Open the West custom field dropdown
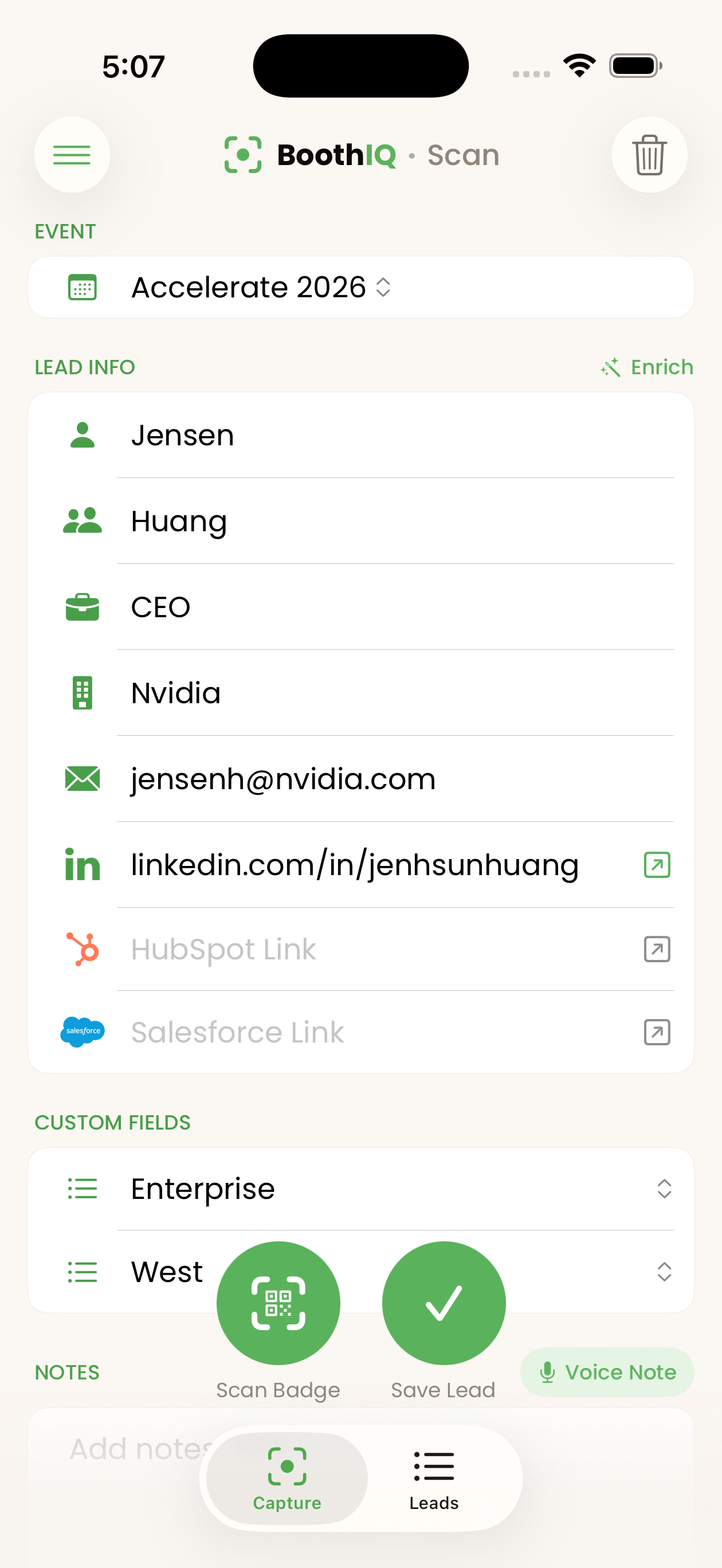Image resolution: width=722 pixels, height=1568 pixels. pyautogui.click(x=664, y=1272)
